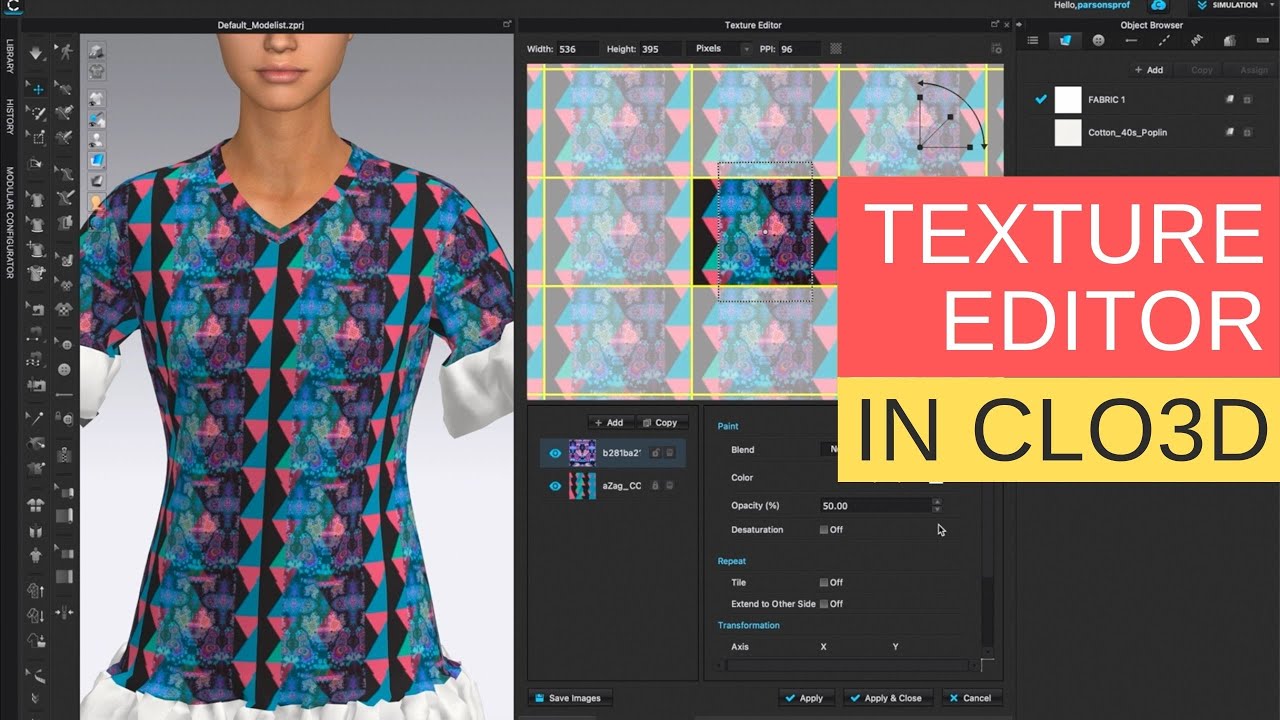This screenshot has width=1280, height=720.
Task: Click the selected texture surface display icon
Action: (97, 160)
